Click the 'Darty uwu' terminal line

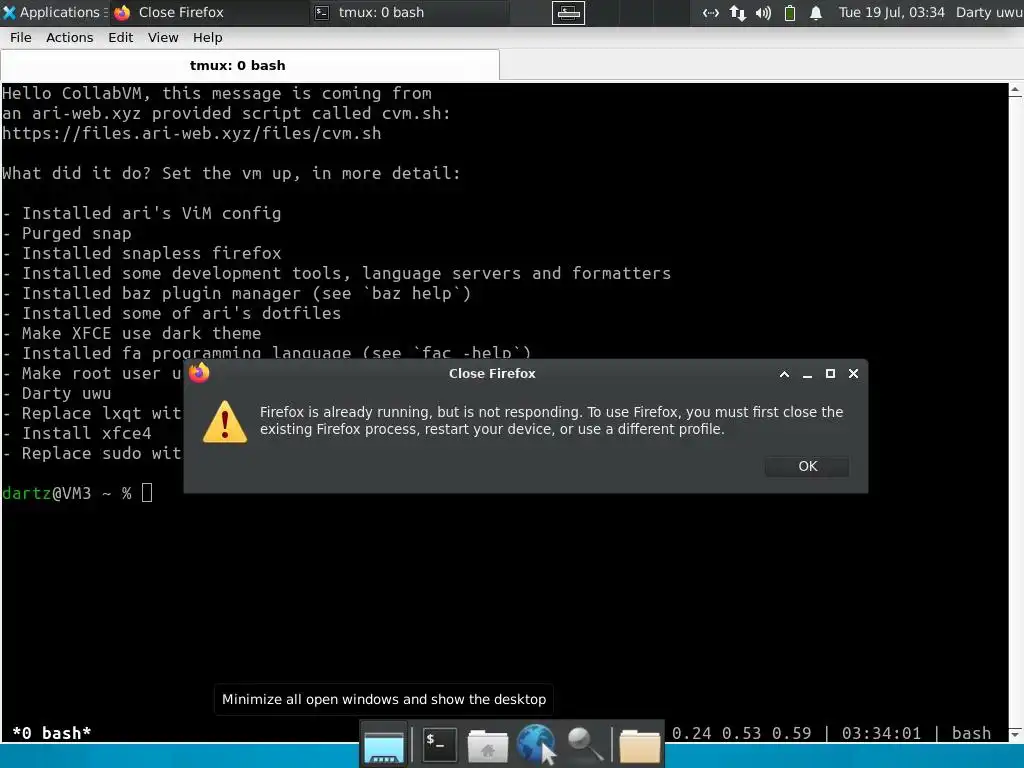click(56, 393)
